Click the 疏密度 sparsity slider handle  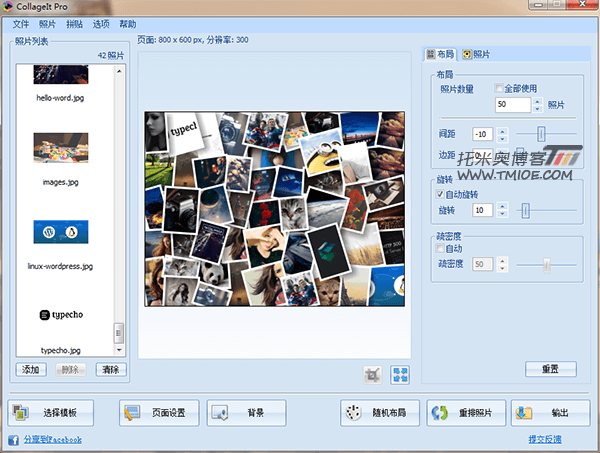coord(547,265)
